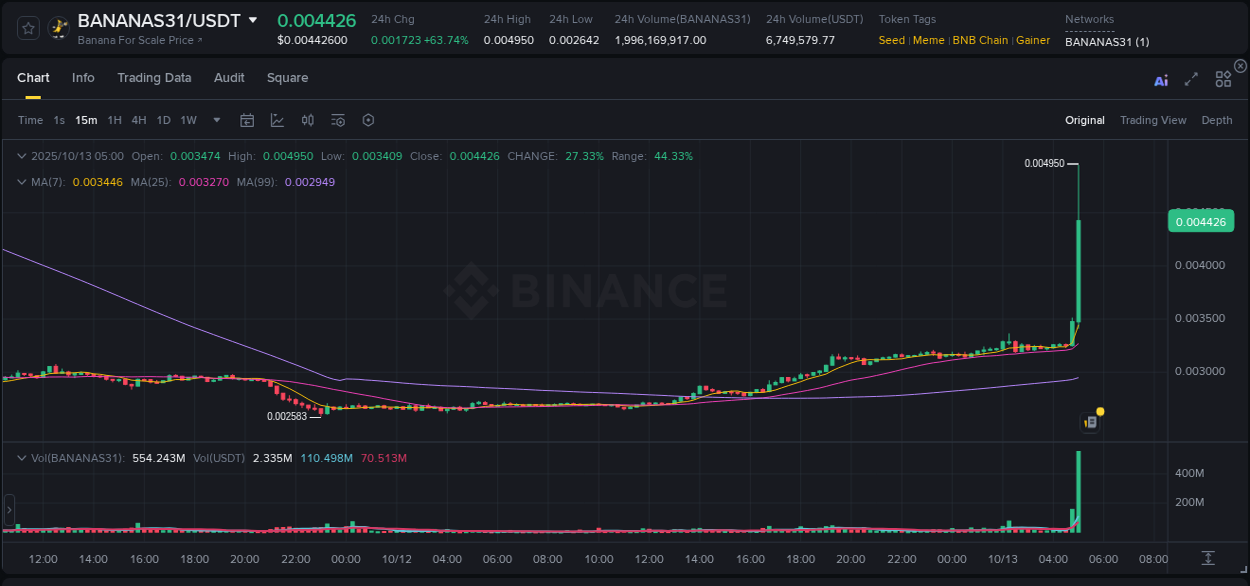Switch to the Trading Data tab

pyautogui.click(x=154, y=78)
